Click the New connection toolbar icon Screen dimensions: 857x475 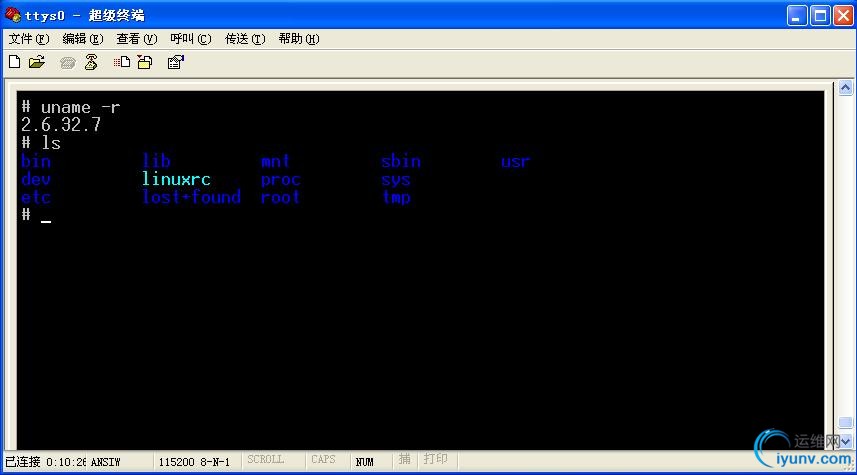click(x=15, y=62)
